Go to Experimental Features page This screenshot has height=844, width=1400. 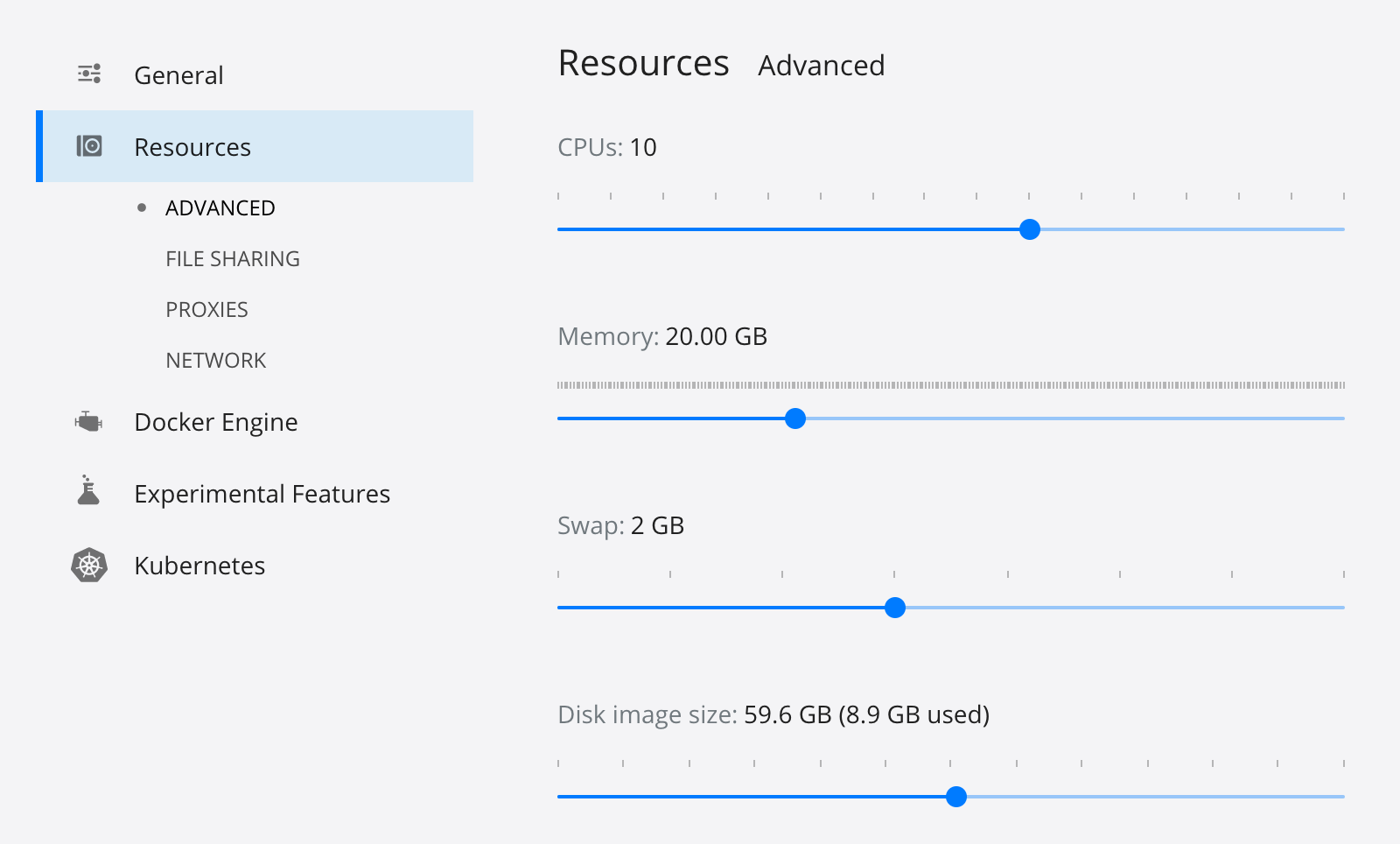tap(262, 494)
